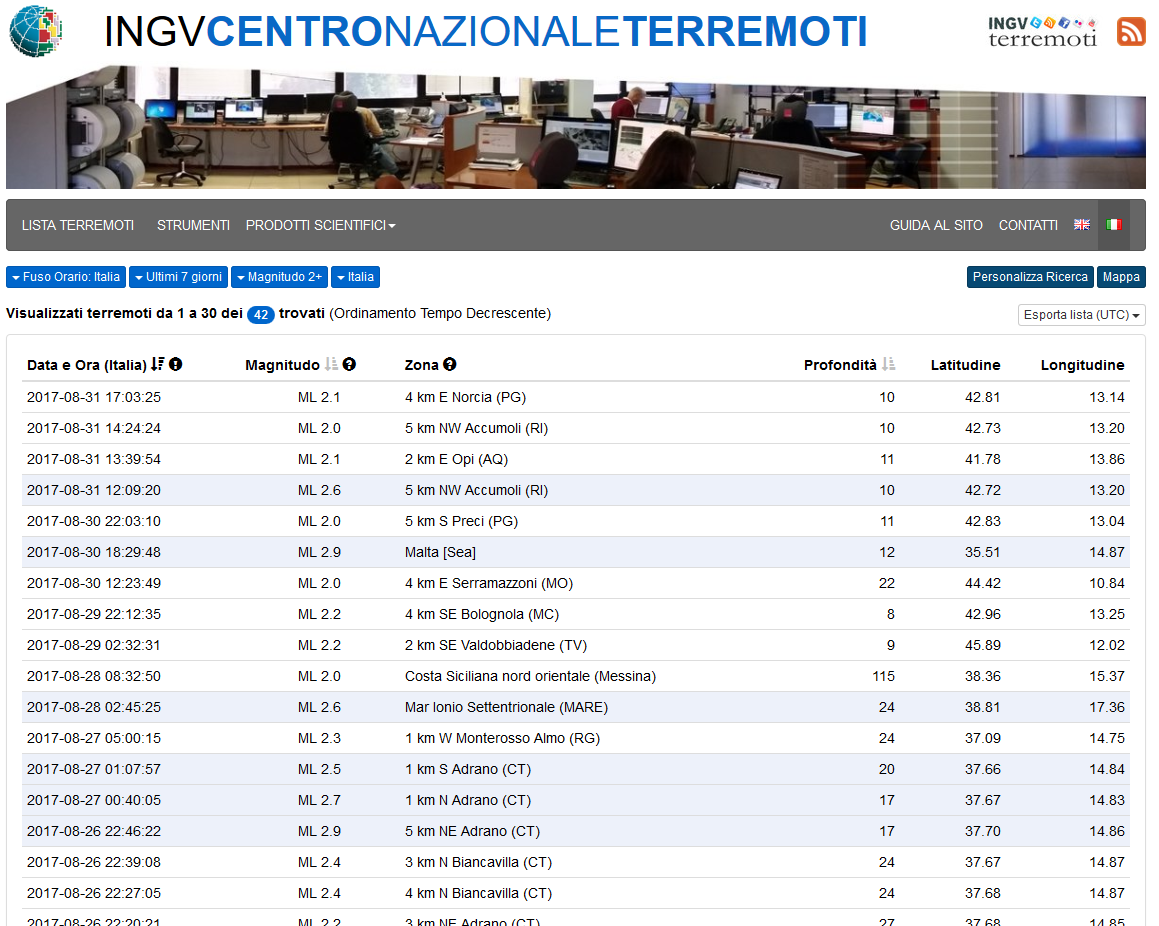Open the Magnitudo help question icon
This screenshot has width=1159, height=926.
[x=350, y=364]
